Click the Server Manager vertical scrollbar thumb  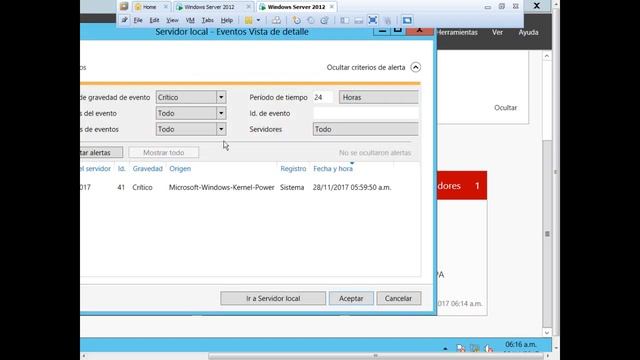(547, 233)
